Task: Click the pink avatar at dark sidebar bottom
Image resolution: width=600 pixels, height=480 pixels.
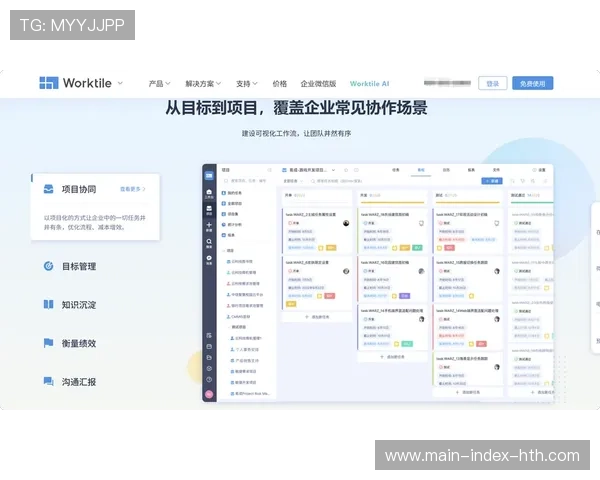Action: click(x=209, y=394)
